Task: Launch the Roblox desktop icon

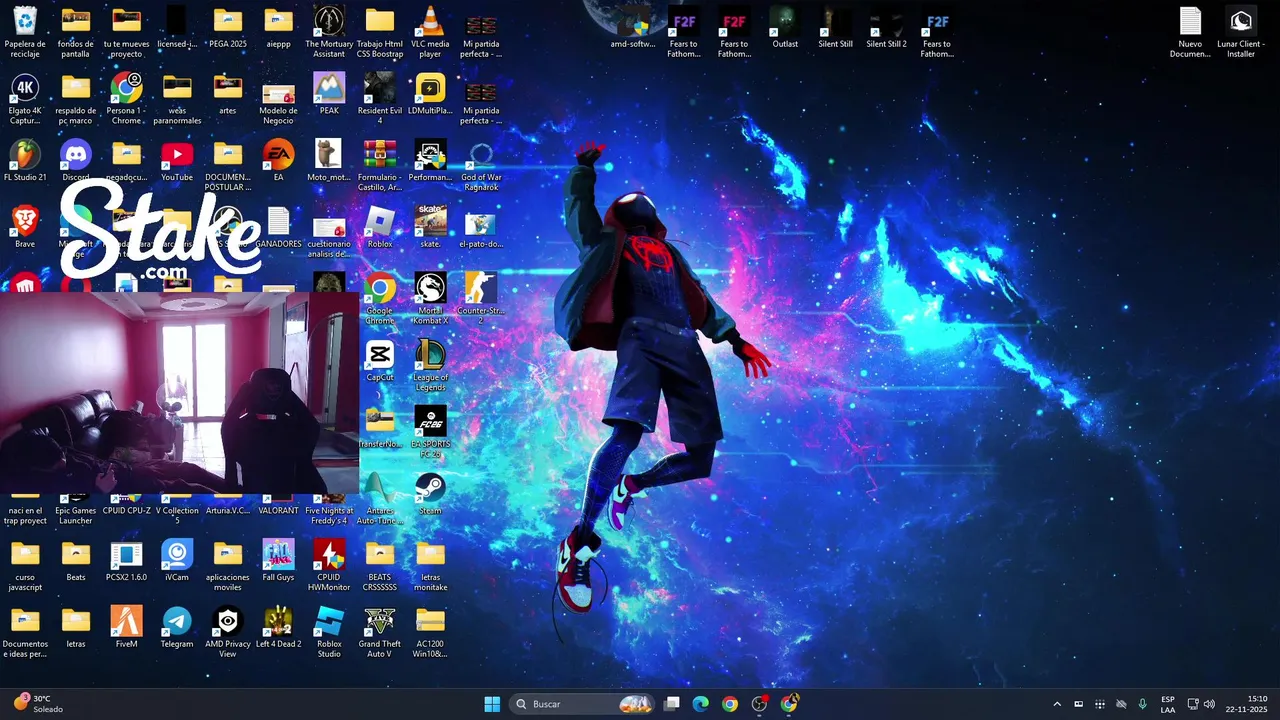Action: [380, 227]
